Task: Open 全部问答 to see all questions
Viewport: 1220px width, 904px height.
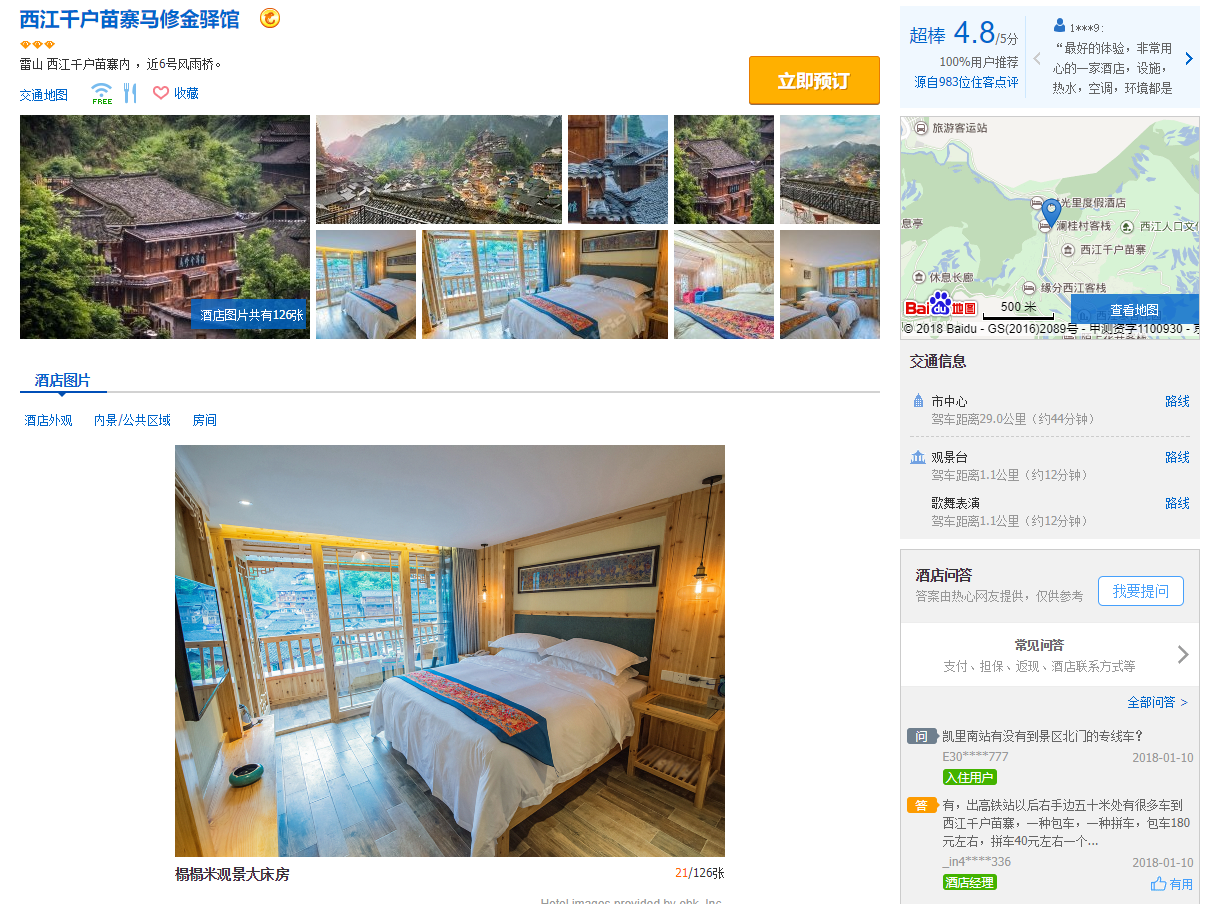Action: (1157, 703)
